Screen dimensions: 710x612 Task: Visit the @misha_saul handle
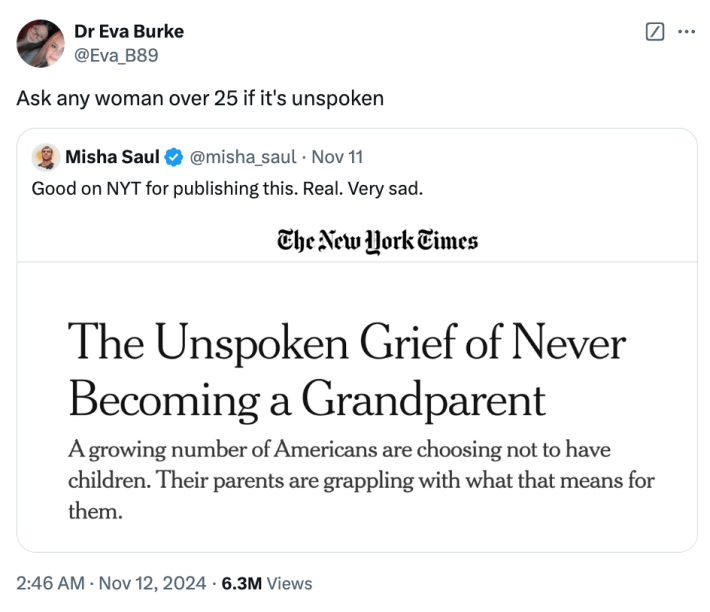pos(243,157)
